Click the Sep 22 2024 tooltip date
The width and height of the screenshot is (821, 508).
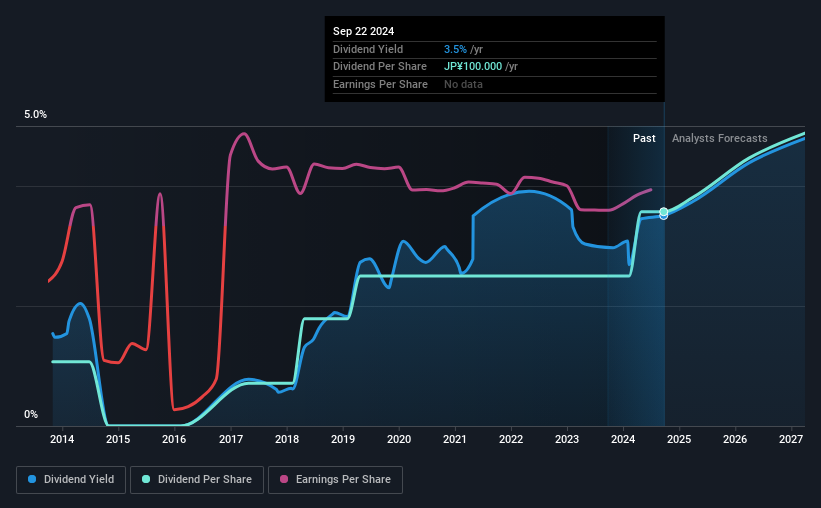coord(363,31)
